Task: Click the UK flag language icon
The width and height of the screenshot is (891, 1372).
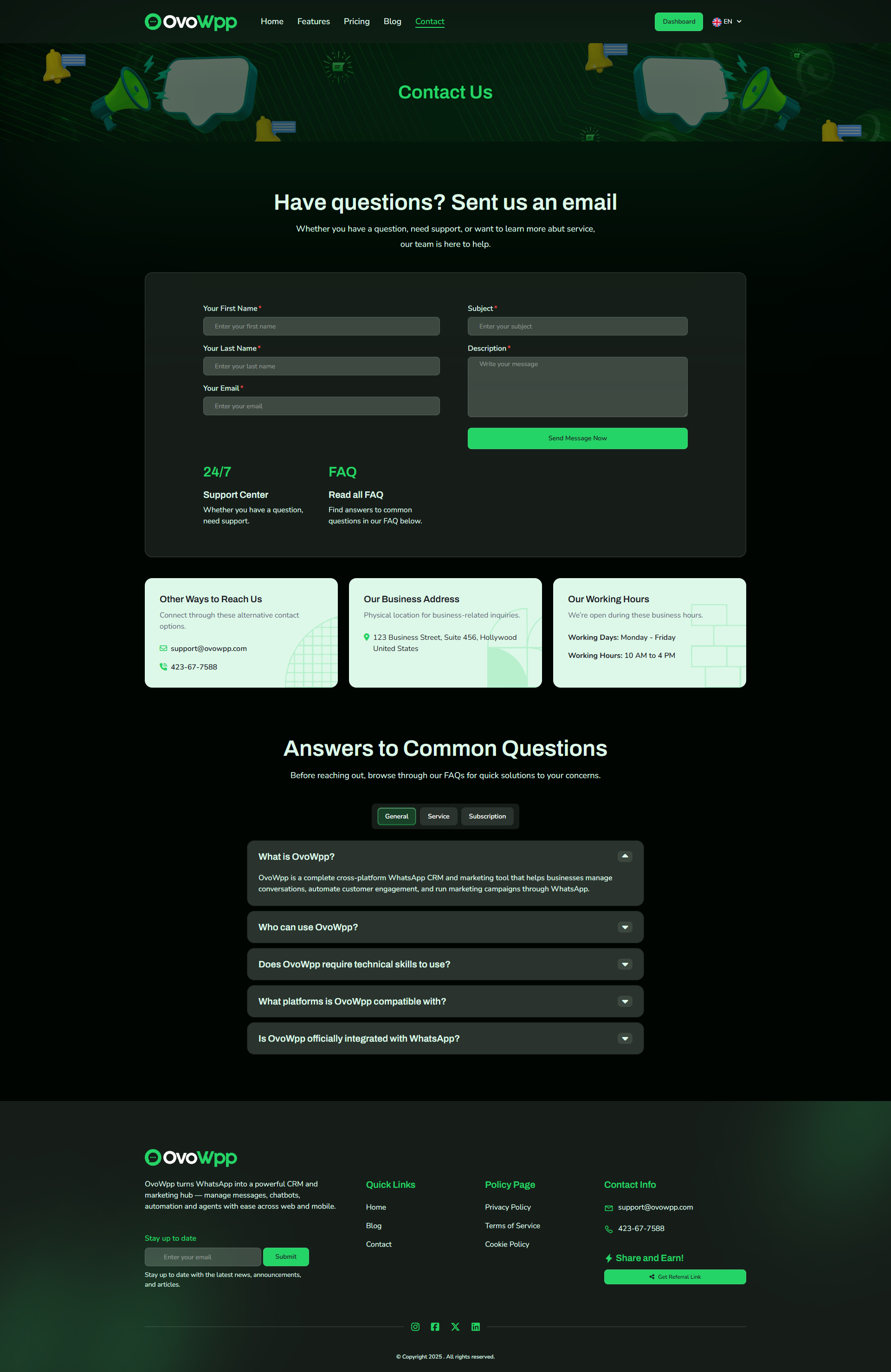Action: click(x=716, y=22)
